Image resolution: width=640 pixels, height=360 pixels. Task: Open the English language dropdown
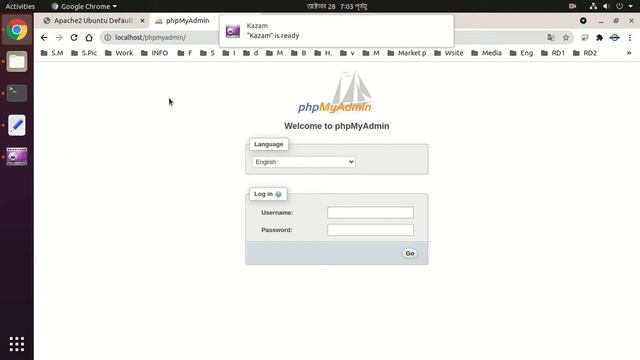click(304, 162)
